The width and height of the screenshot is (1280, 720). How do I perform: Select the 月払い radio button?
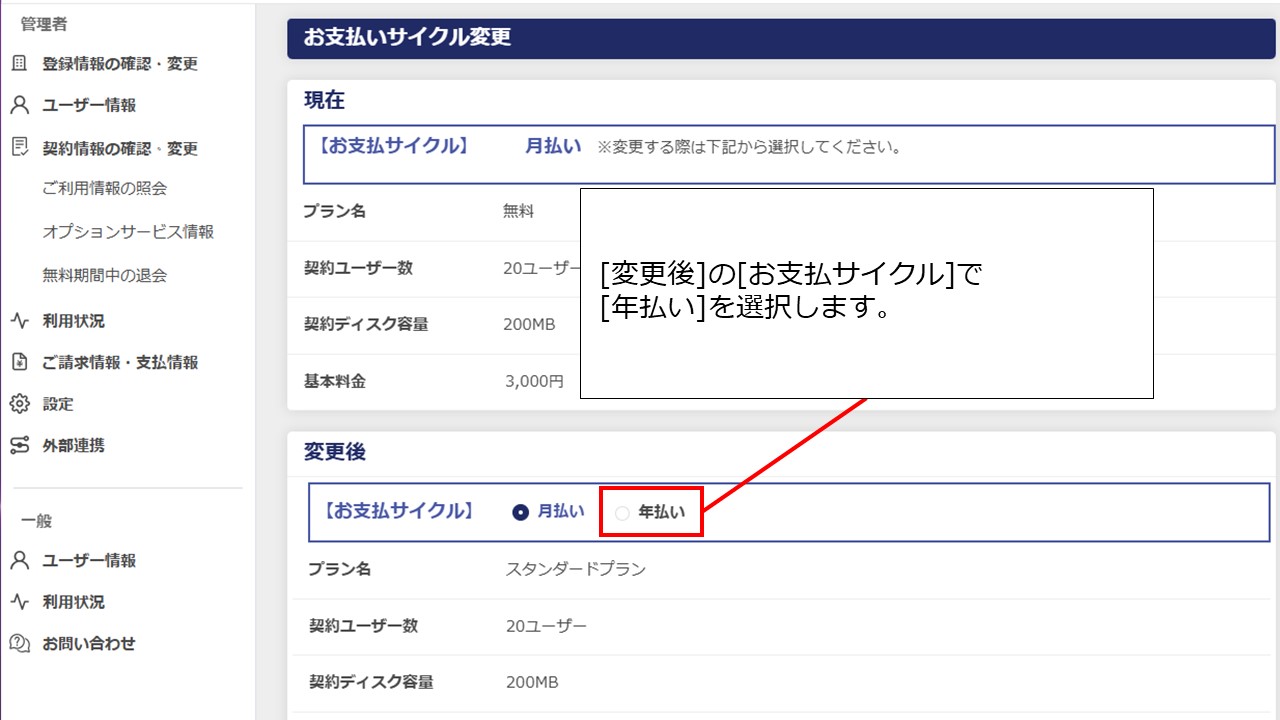pos(520,512)
